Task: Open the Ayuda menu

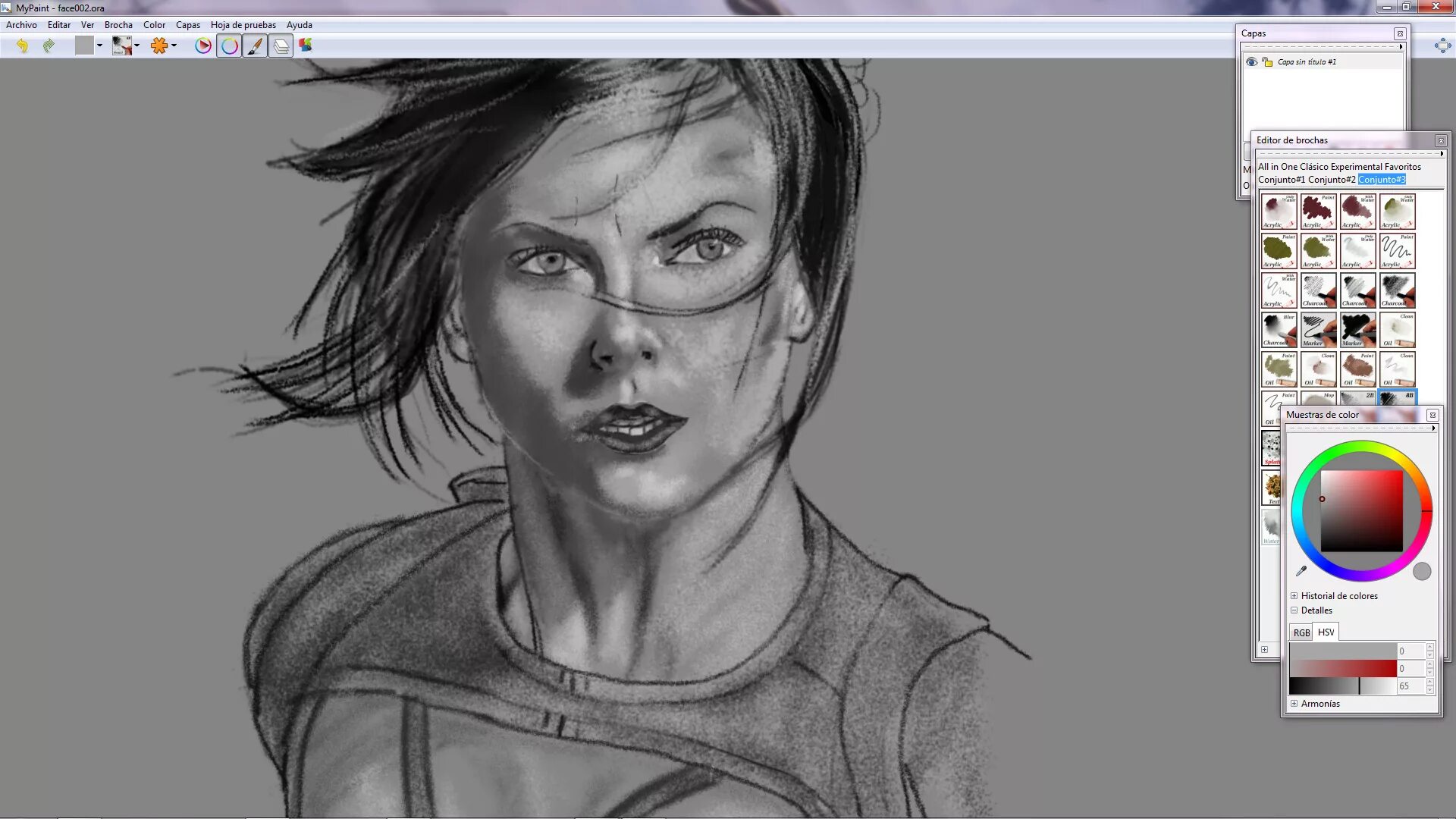Action: click(300, 25)
